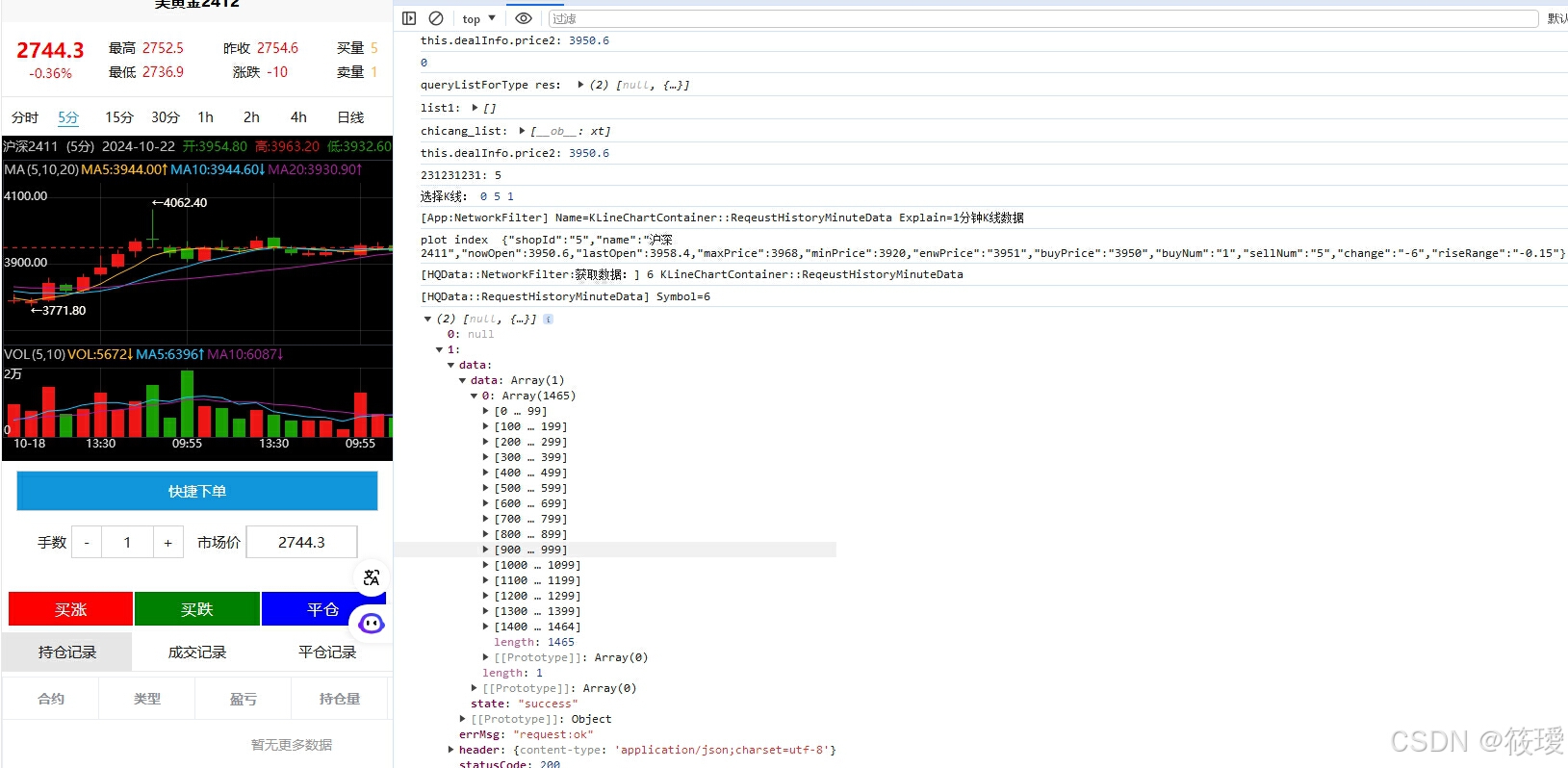Collapse the 0: Array(1465) node
Image resolution: width=1568 pixels, height=768 pixels.
474,396
